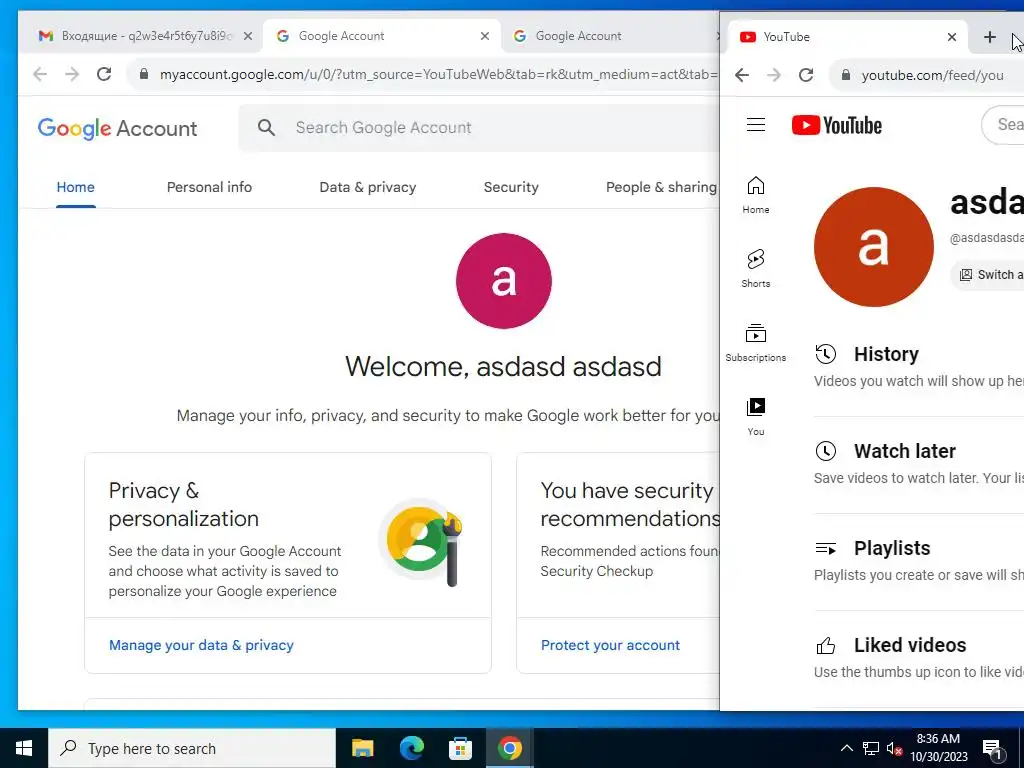The height and width of the screenshot is (768, 1024).
Task: Click the Playlists list icon
Action: tap(825, 549)
